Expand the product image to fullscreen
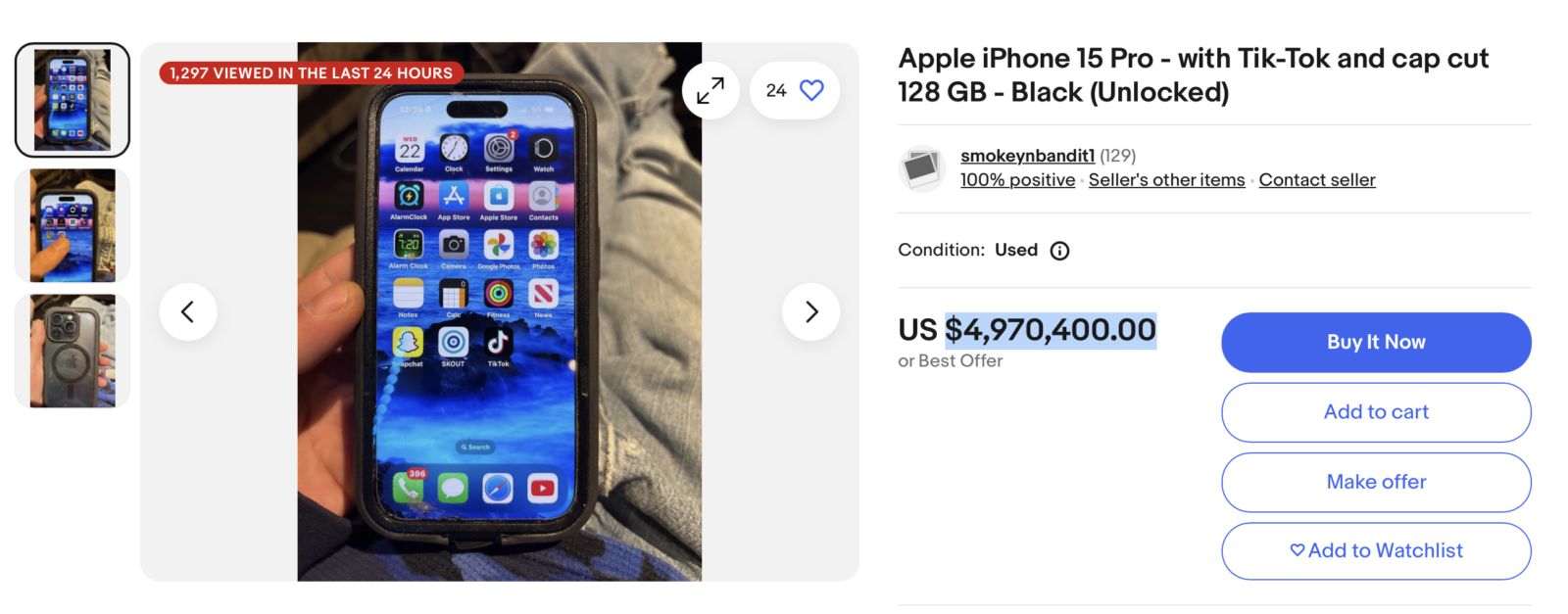This screenshot has height=614, width=1568. (x=710, y=90)
